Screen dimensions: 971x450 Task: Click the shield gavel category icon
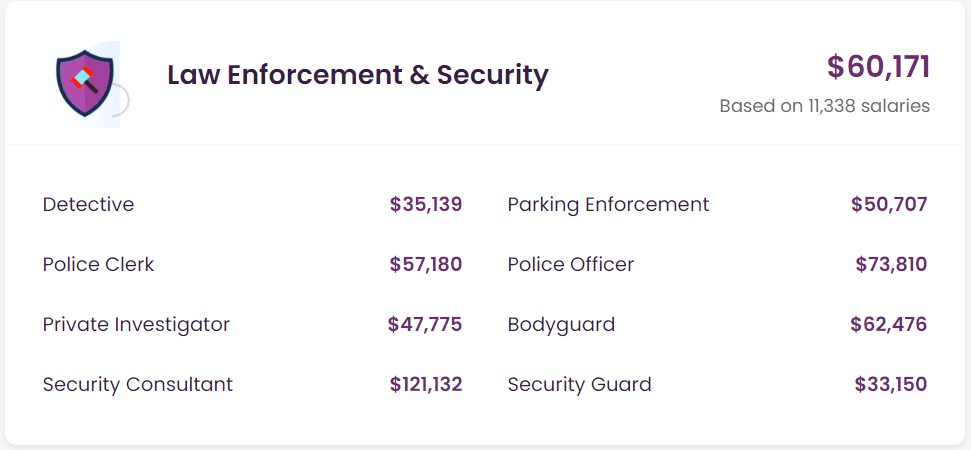click(x=86, y=84)
